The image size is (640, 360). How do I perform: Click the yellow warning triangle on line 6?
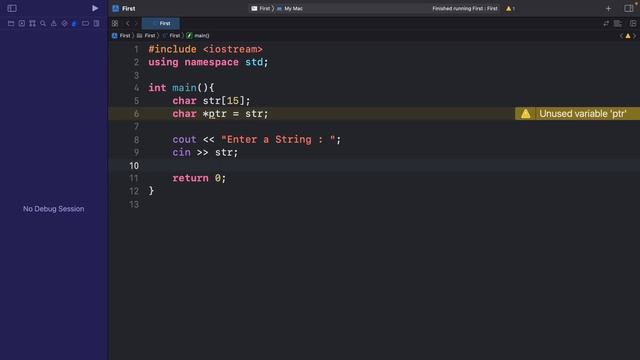pyautogui.click(x=525, y=114)
